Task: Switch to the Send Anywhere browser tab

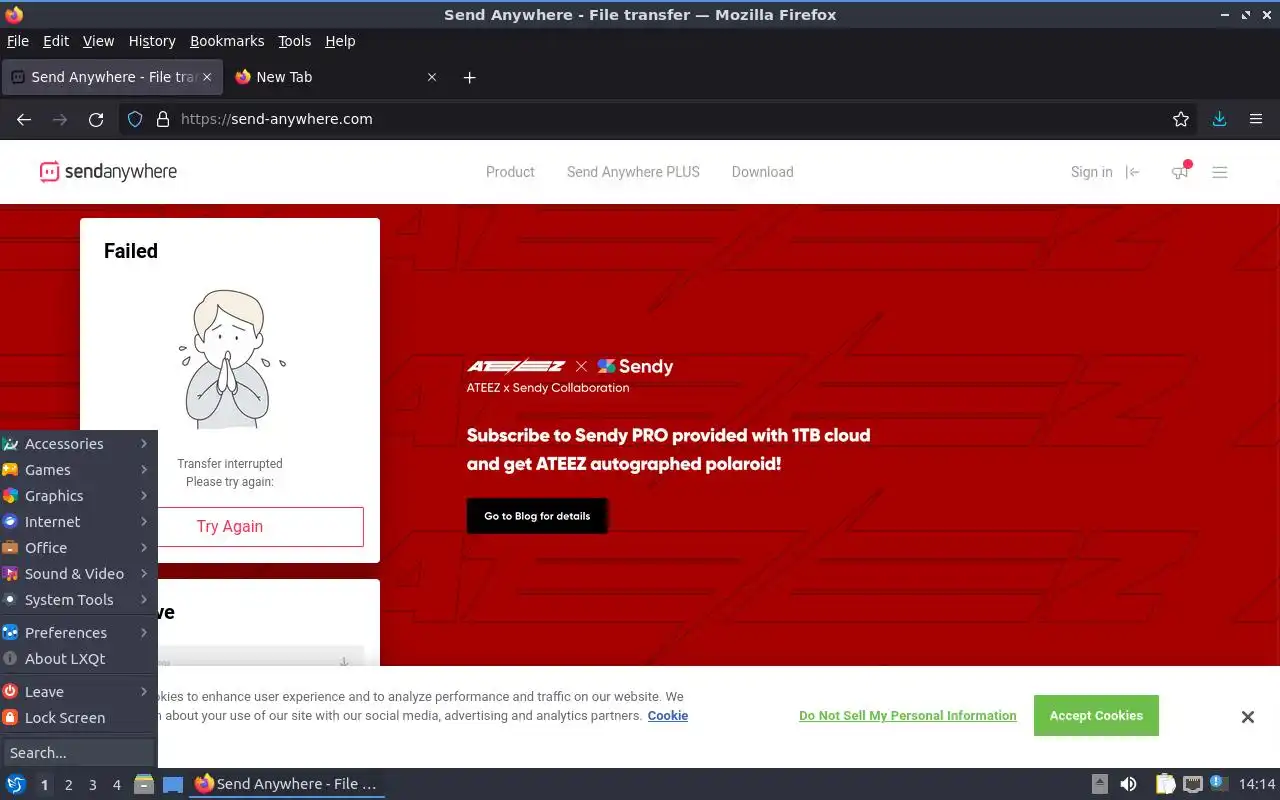Action: (111, 77)
